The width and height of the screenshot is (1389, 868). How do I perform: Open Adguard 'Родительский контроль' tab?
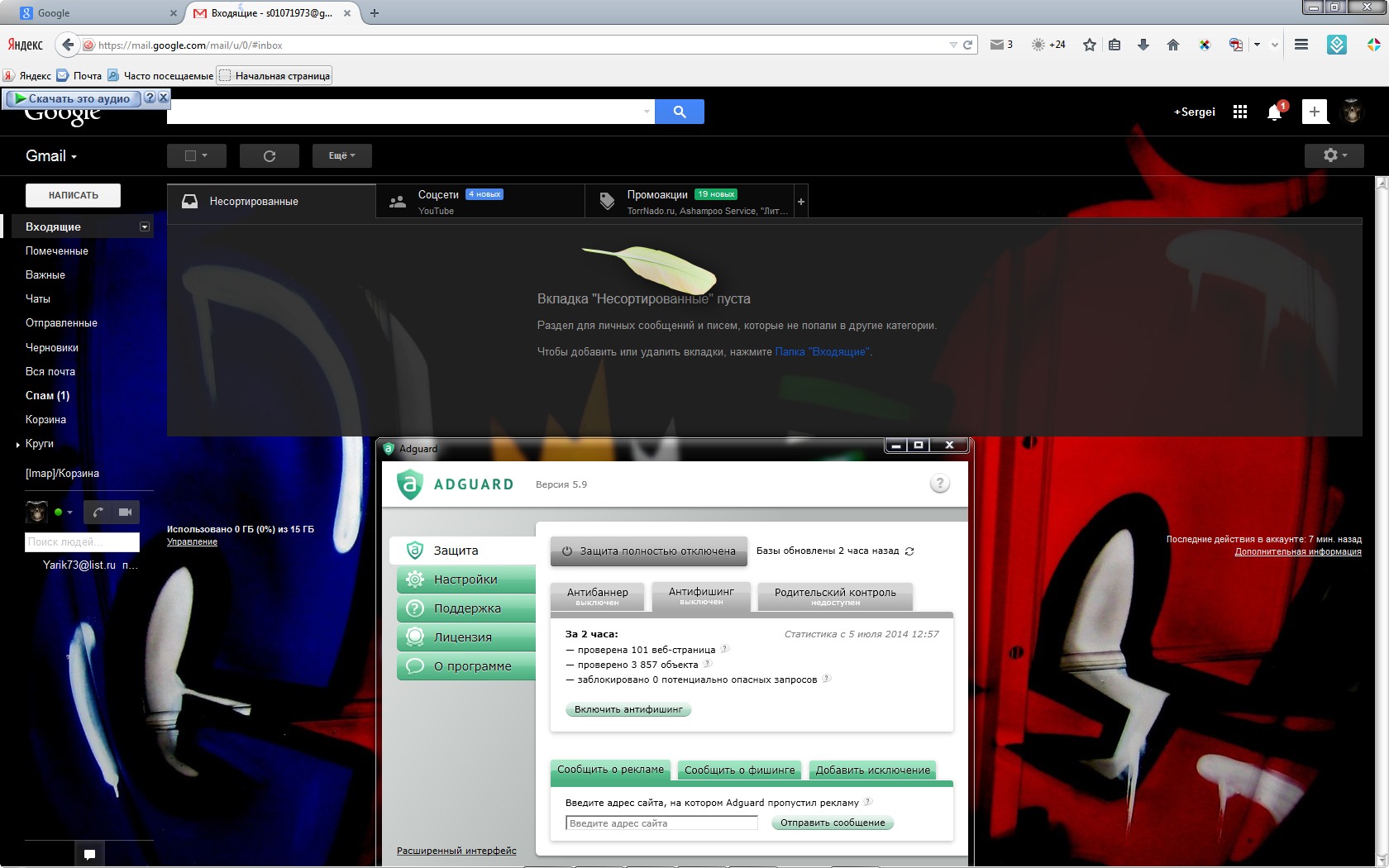[835, 596]
